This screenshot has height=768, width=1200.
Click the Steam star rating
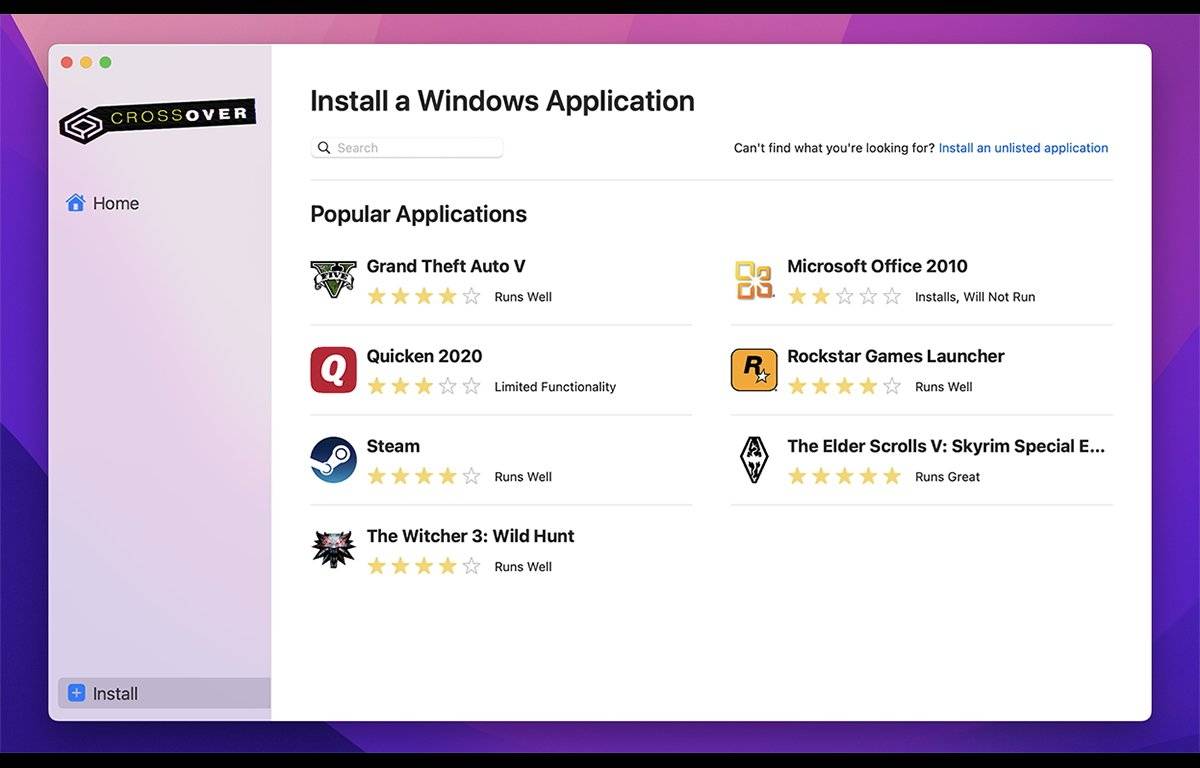pyautogui.click(x=424, y=477)
